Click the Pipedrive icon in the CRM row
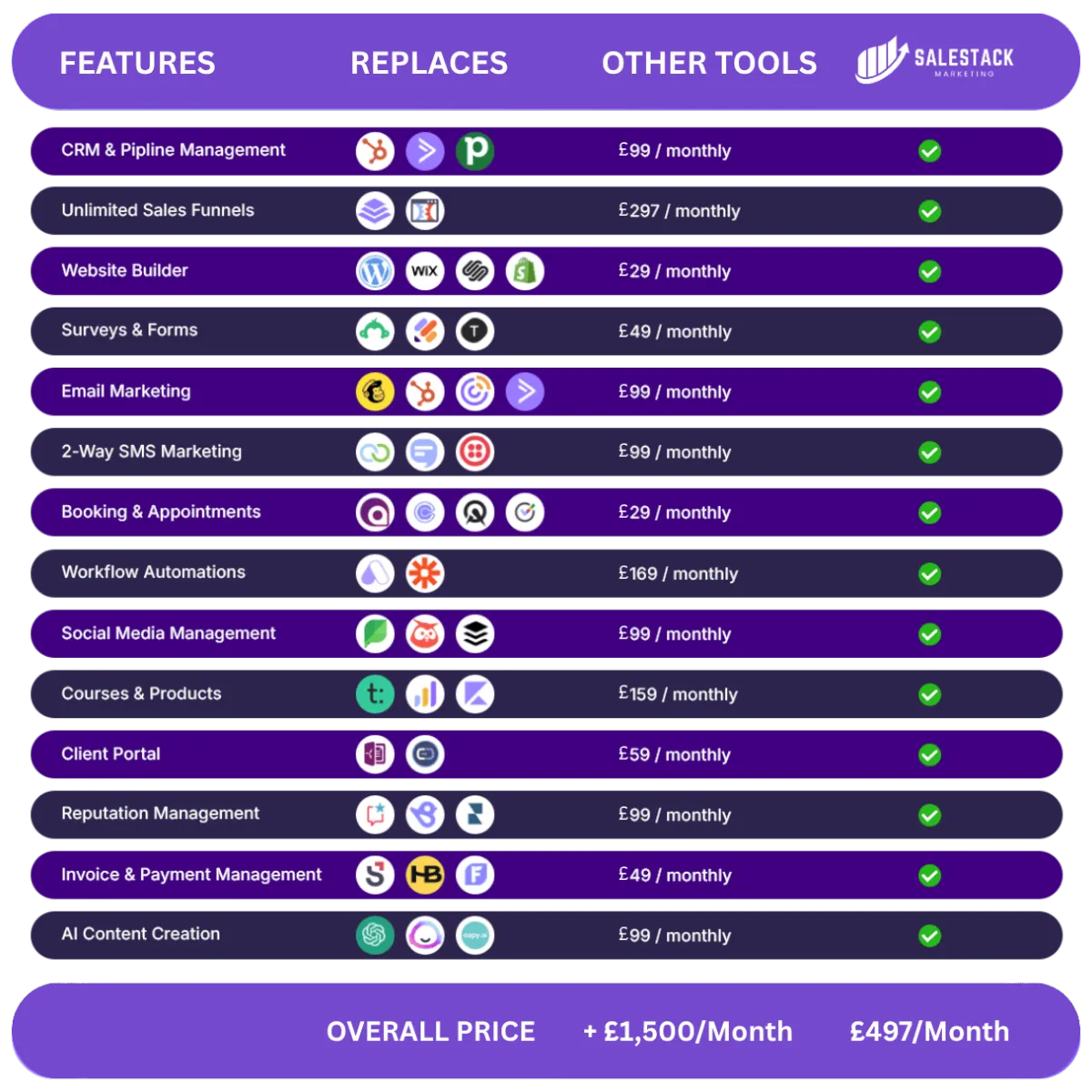Viewport: 1092px width, 1092px height. 475,151
